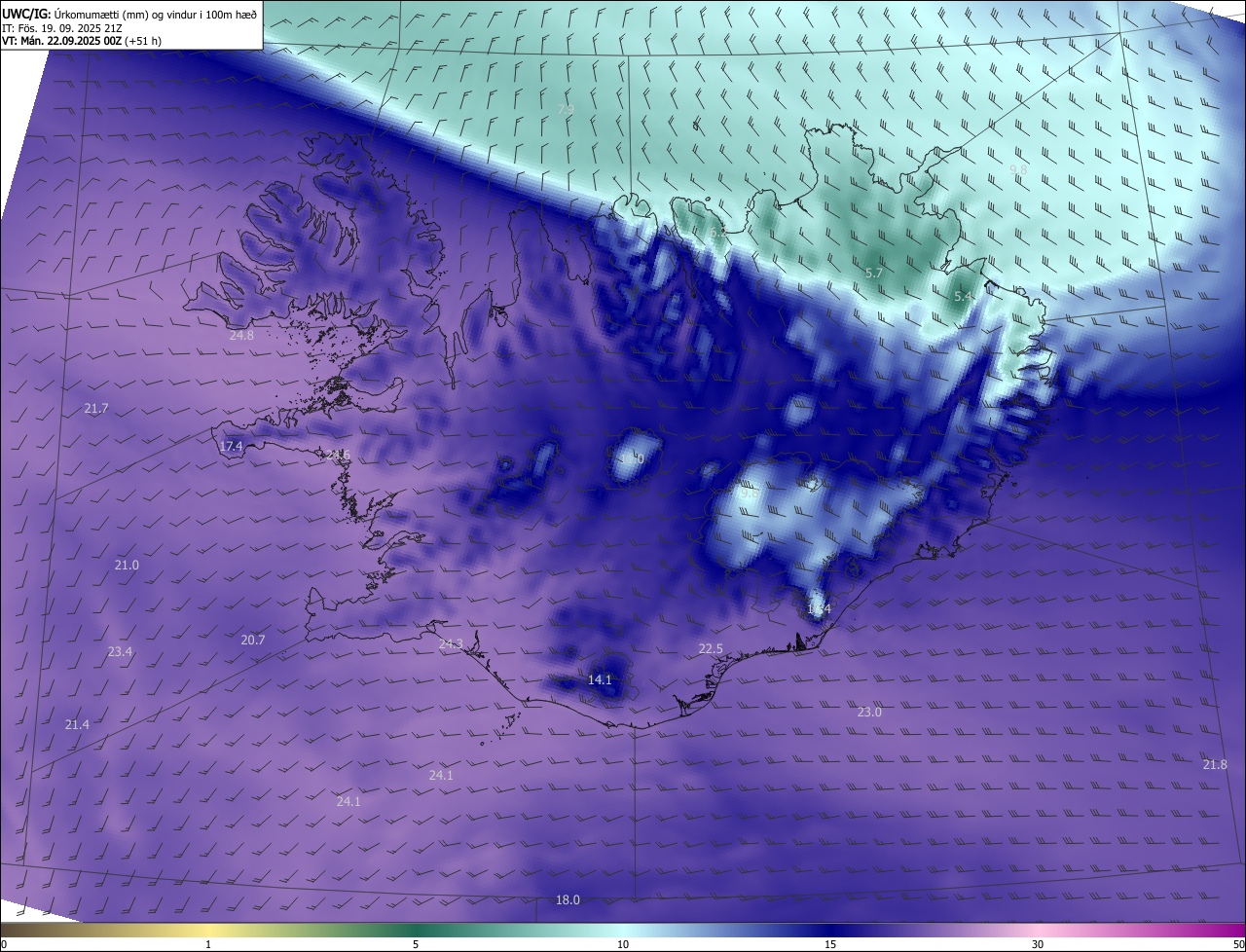Click the 11.0 value label
Image resolution: width=1246 pixels, height=952 pixels.
pyautogui.click(x=632, y=458)
